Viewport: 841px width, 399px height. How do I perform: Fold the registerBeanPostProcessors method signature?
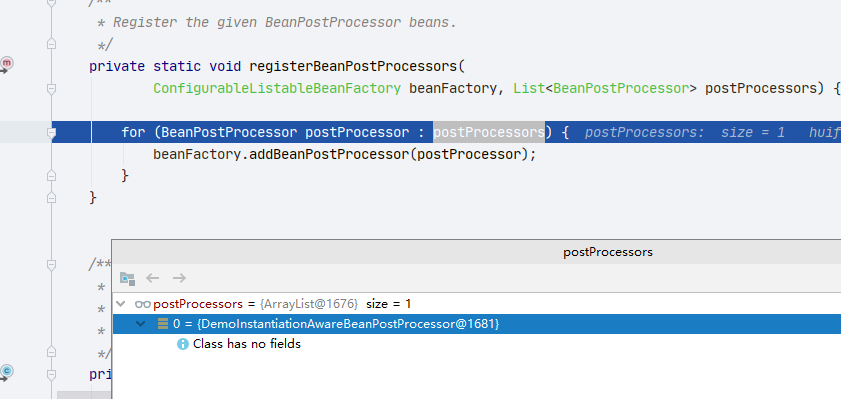click(x=51, y=88)
